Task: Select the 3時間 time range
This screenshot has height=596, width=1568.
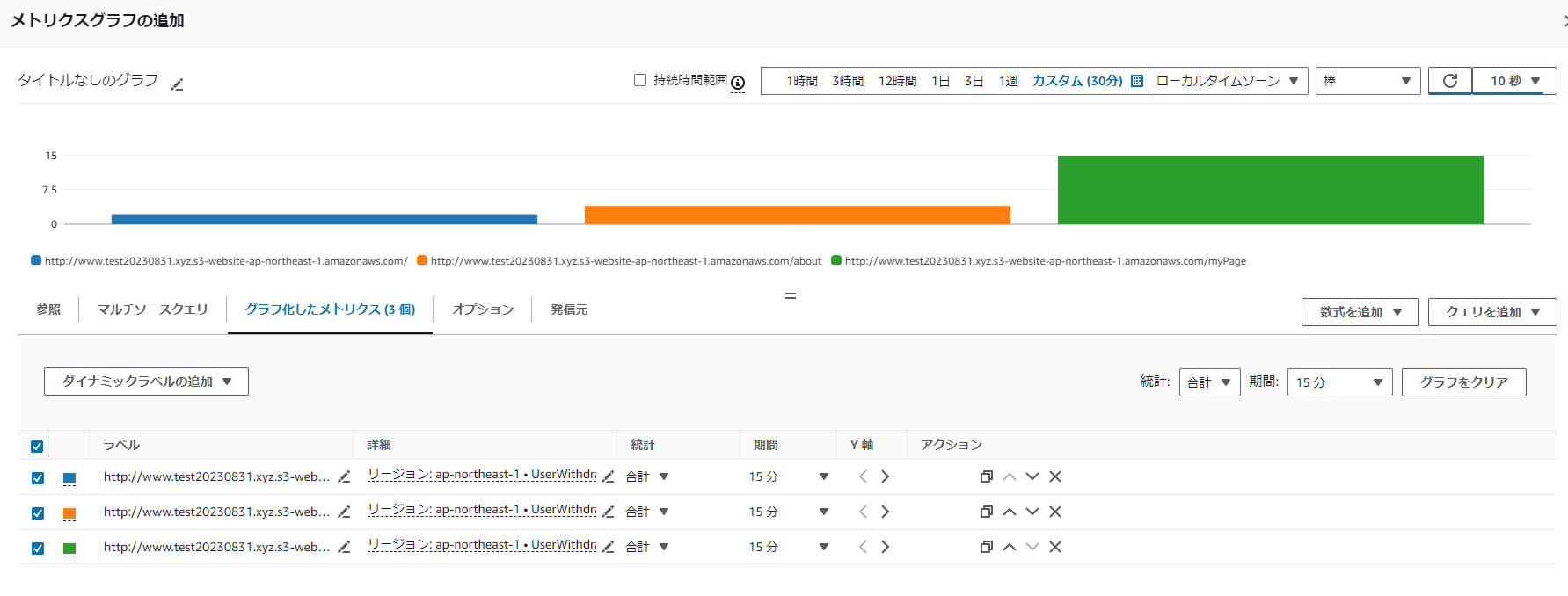Action: [x=848, y=81]
